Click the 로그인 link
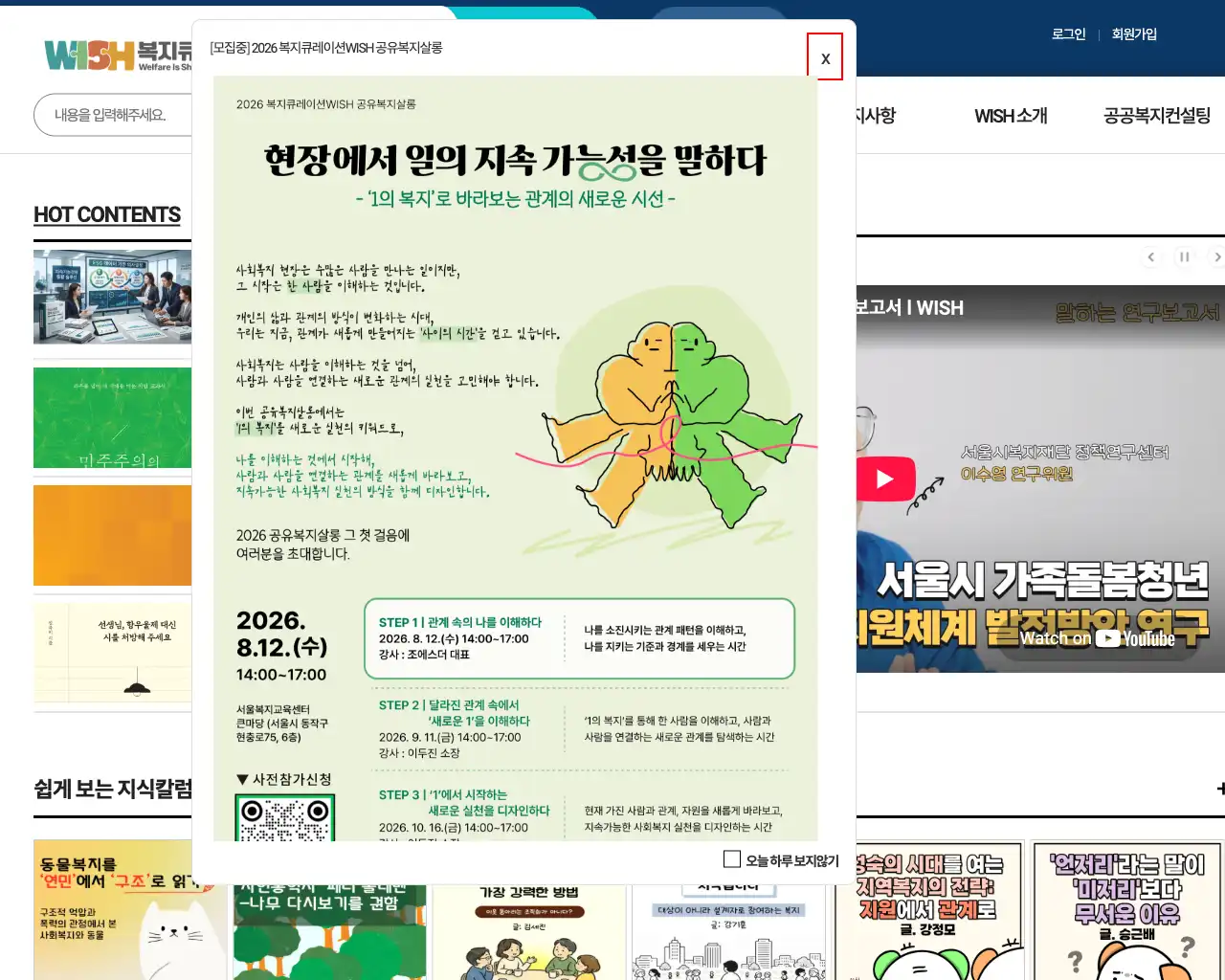Screen dimensions: 1225x980 (x=1068, y=34)
